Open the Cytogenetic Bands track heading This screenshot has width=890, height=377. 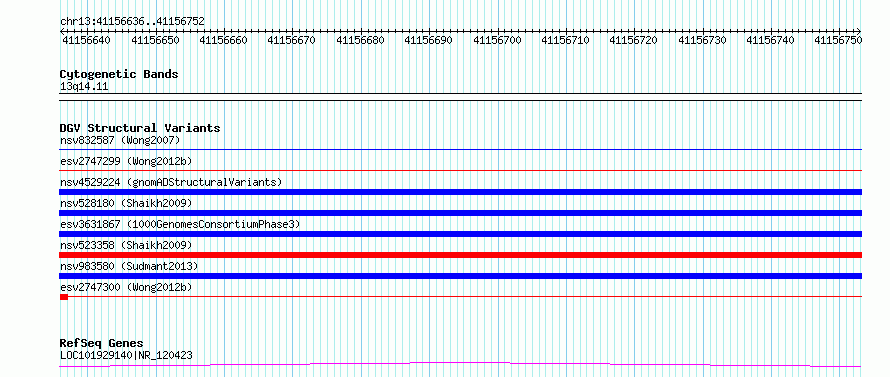[x=119, y=74]
